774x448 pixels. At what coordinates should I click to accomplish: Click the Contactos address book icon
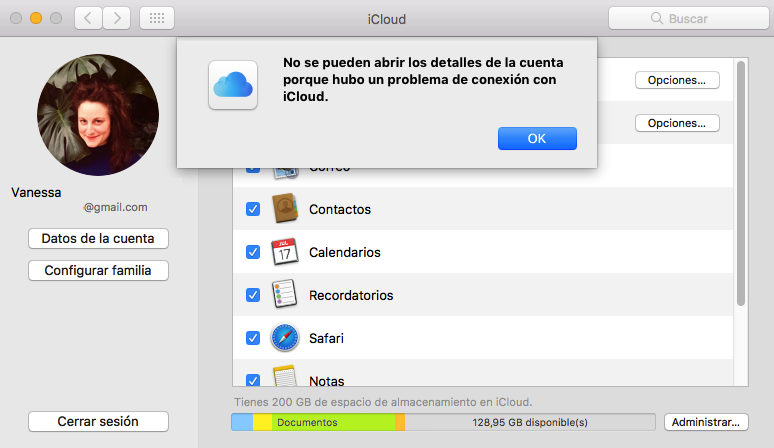coord(285,209)
